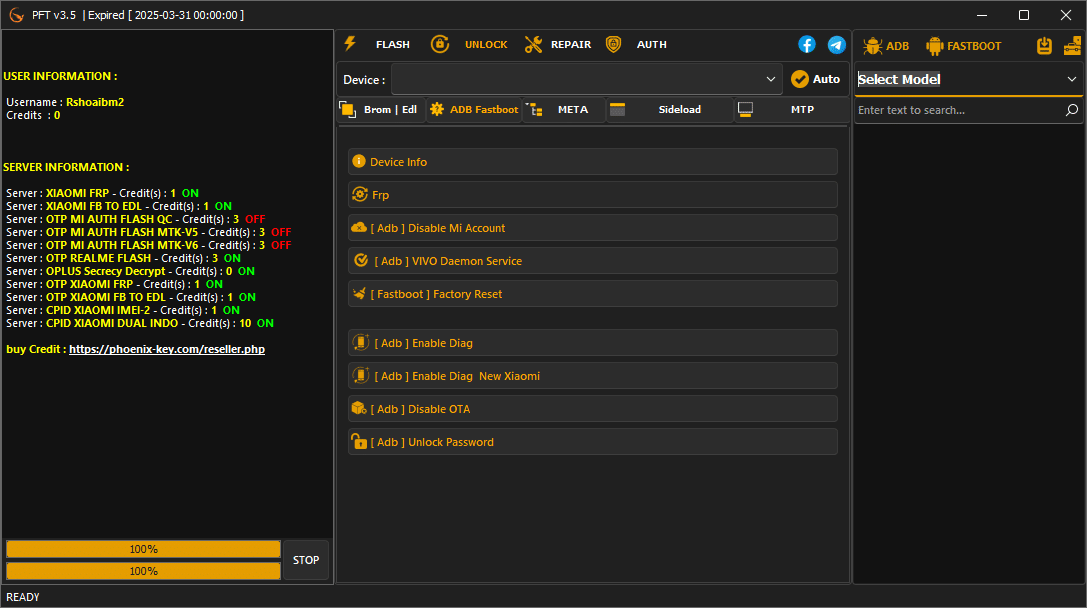
Task: Click the download/save icon near top right
Action: [1044, 44]
